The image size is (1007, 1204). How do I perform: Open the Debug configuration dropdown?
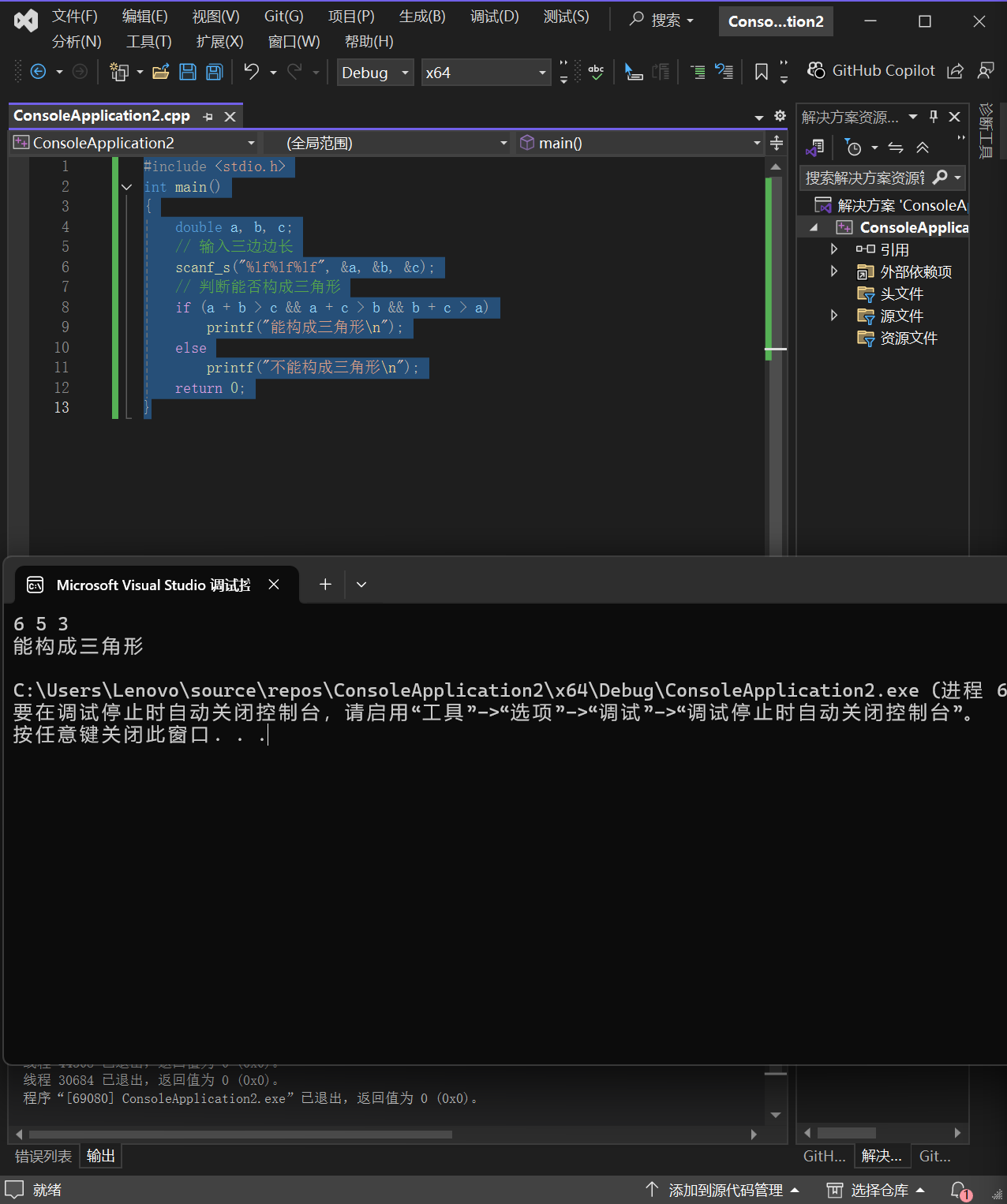[x=376, y=73]
